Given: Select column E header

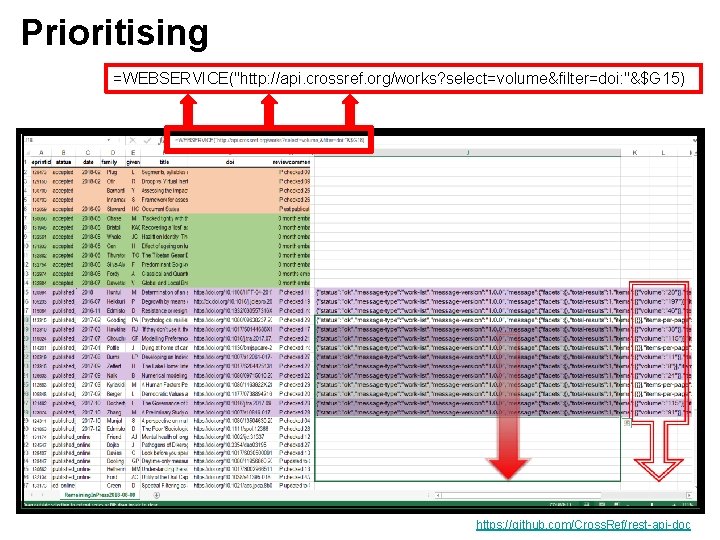Looking at the screenshot, I should 133,152.
